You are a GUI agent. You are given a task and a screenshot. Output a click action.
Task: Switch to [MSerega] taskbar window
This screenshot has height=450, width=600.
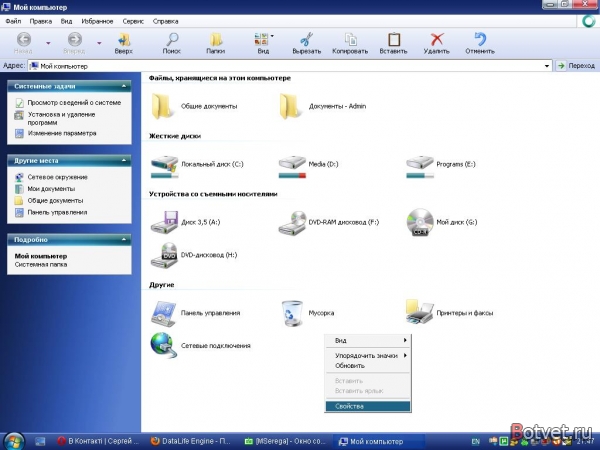point(285,441)
